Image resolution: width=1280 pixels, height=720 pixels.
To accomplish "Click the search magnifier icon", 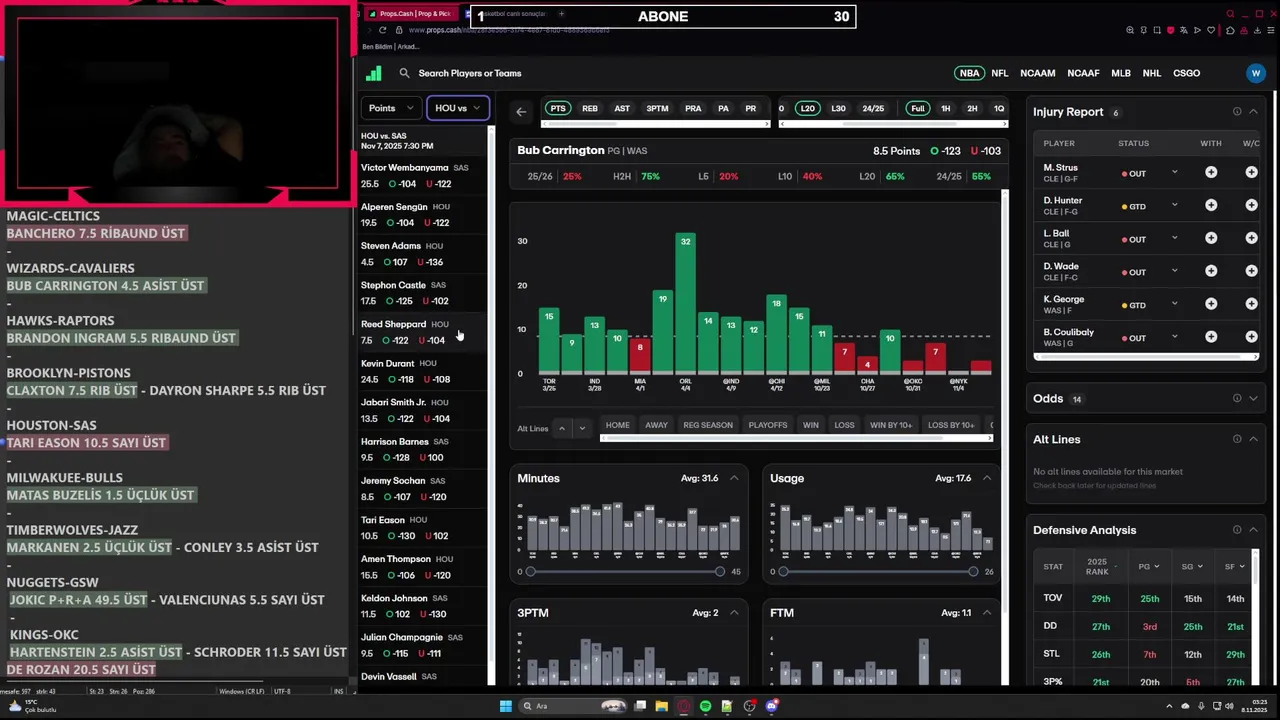I will [404, 73].
